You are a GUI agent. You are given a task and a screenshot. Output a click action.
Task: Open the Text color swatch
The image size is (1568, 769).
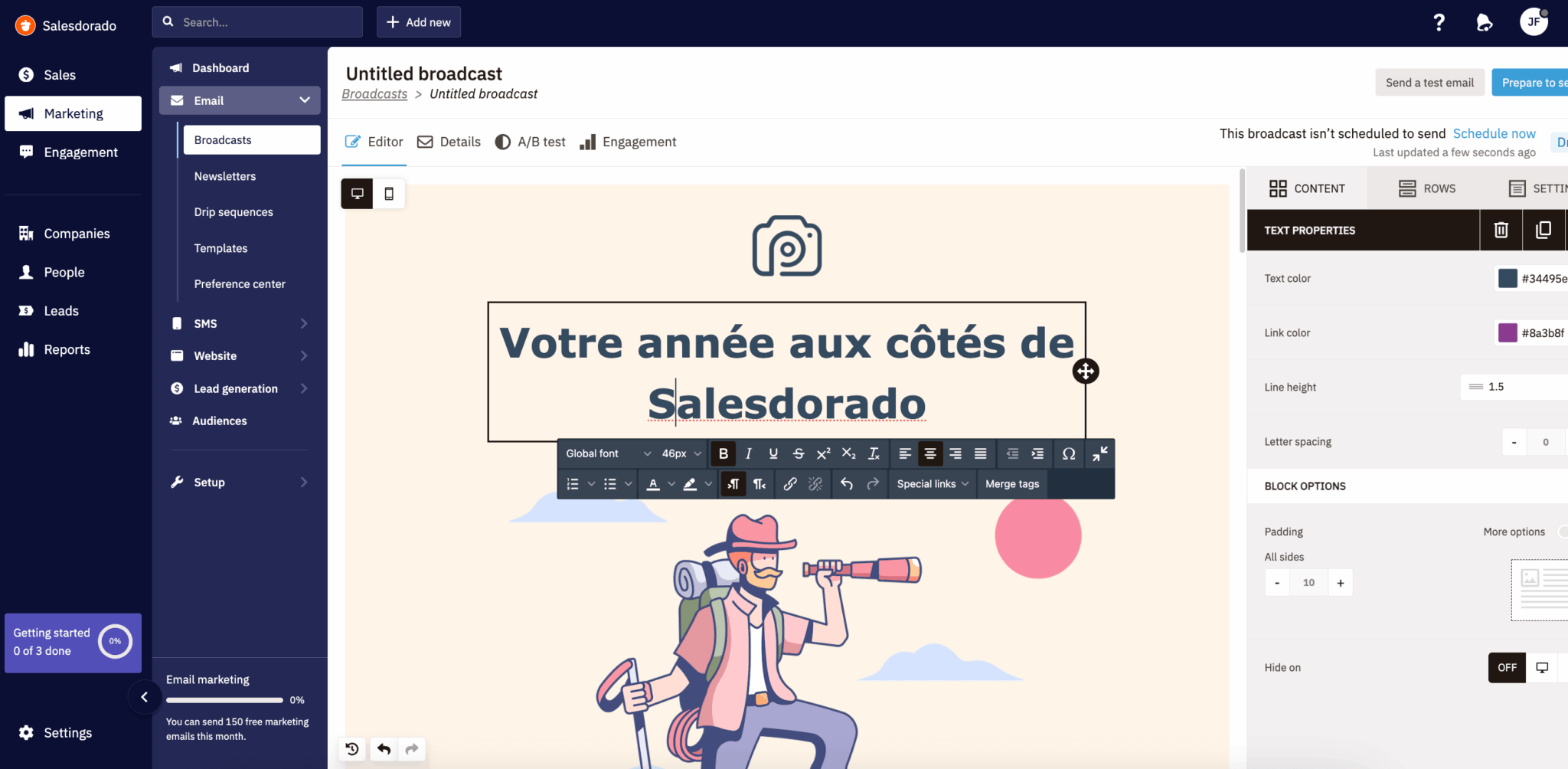click(x=1508, y=278)
